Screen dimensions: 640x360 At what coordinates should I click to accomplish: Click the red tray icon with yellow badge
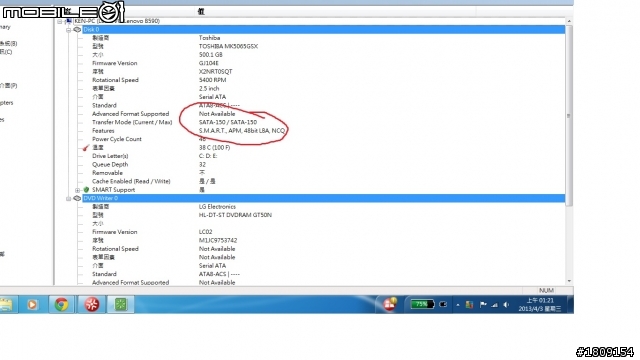click(x=389, y=304)
